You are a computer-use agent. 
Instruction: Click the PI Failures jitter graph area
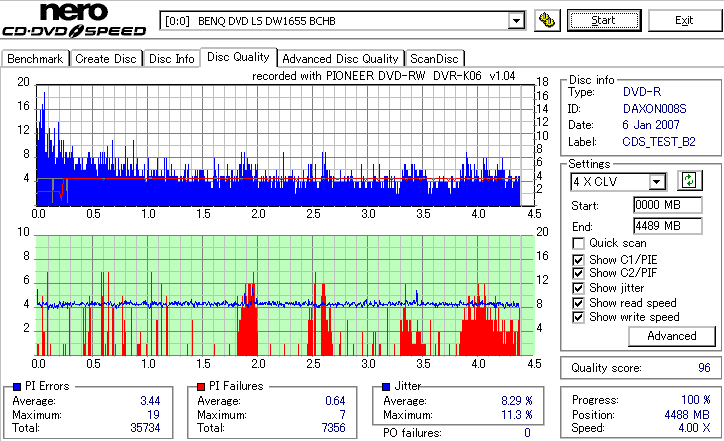[285, 296]
